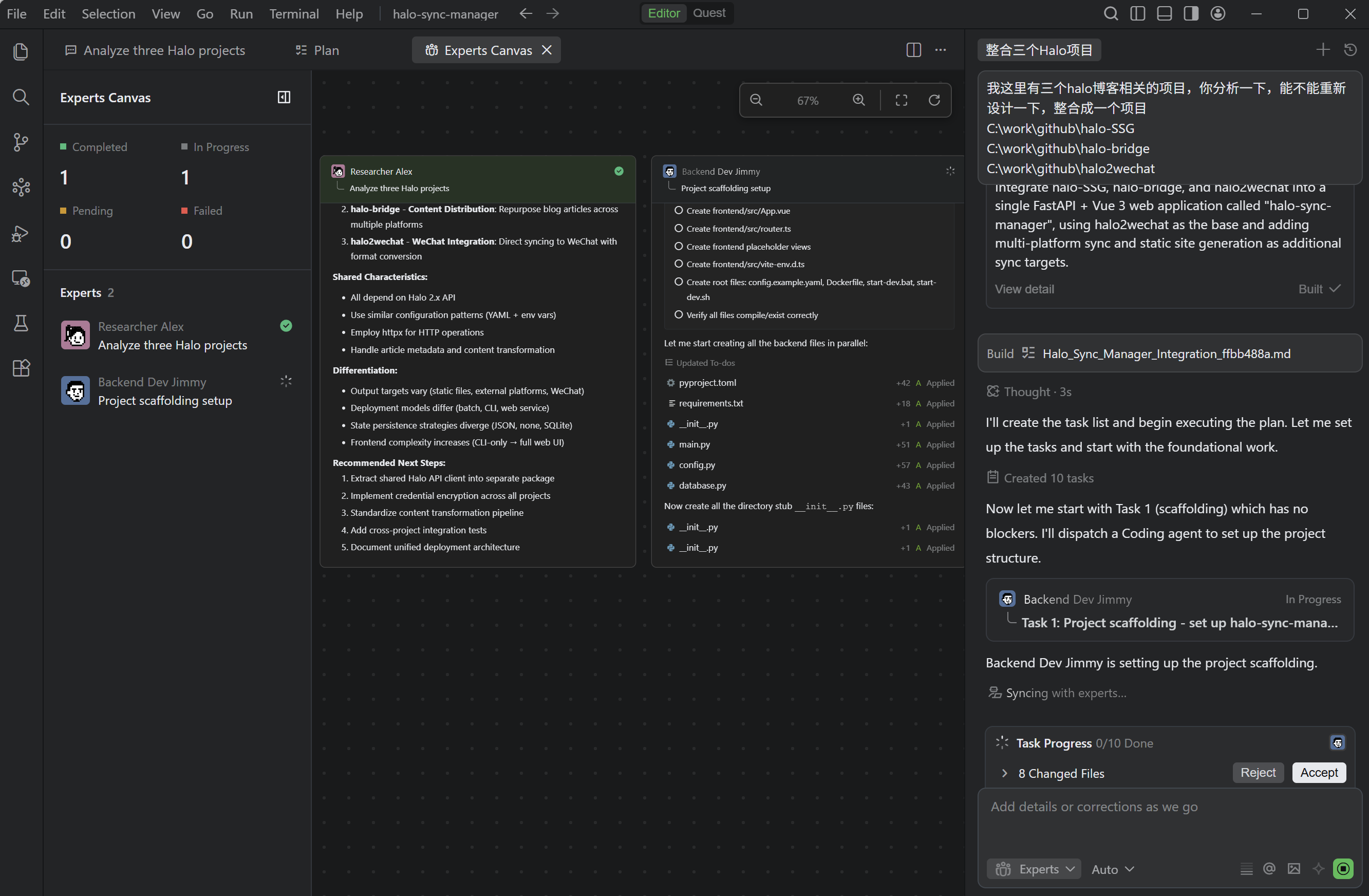The image size is (1369, 896).
Task: Expand the Created 10 tasks entry
Action: (1040, 478)
